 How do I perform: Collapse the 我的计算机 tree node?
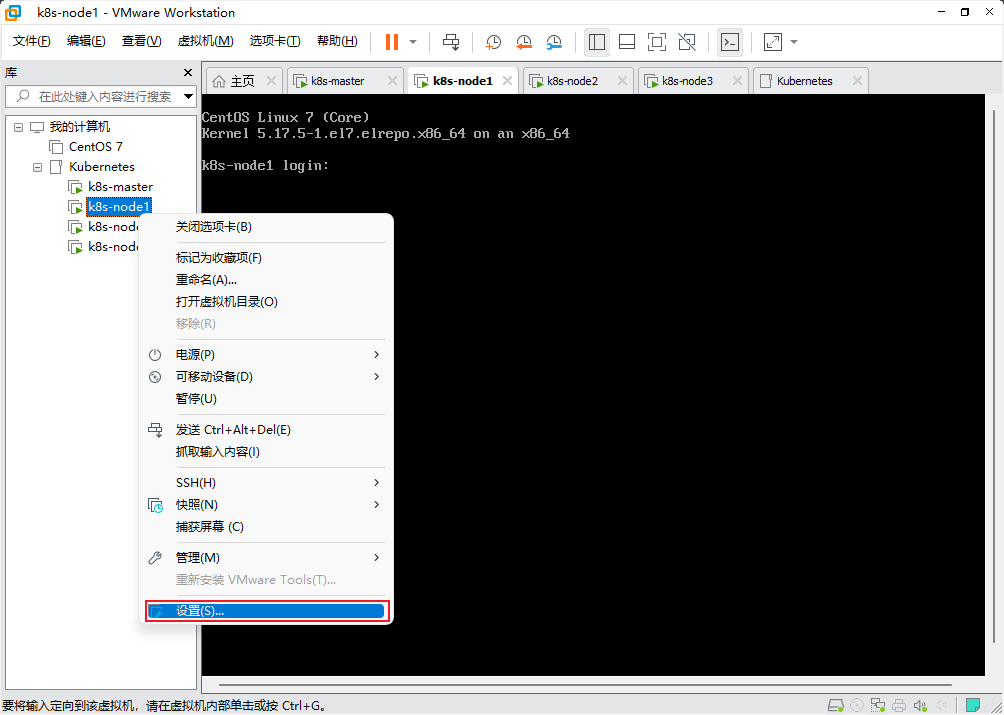coord(19,127)
